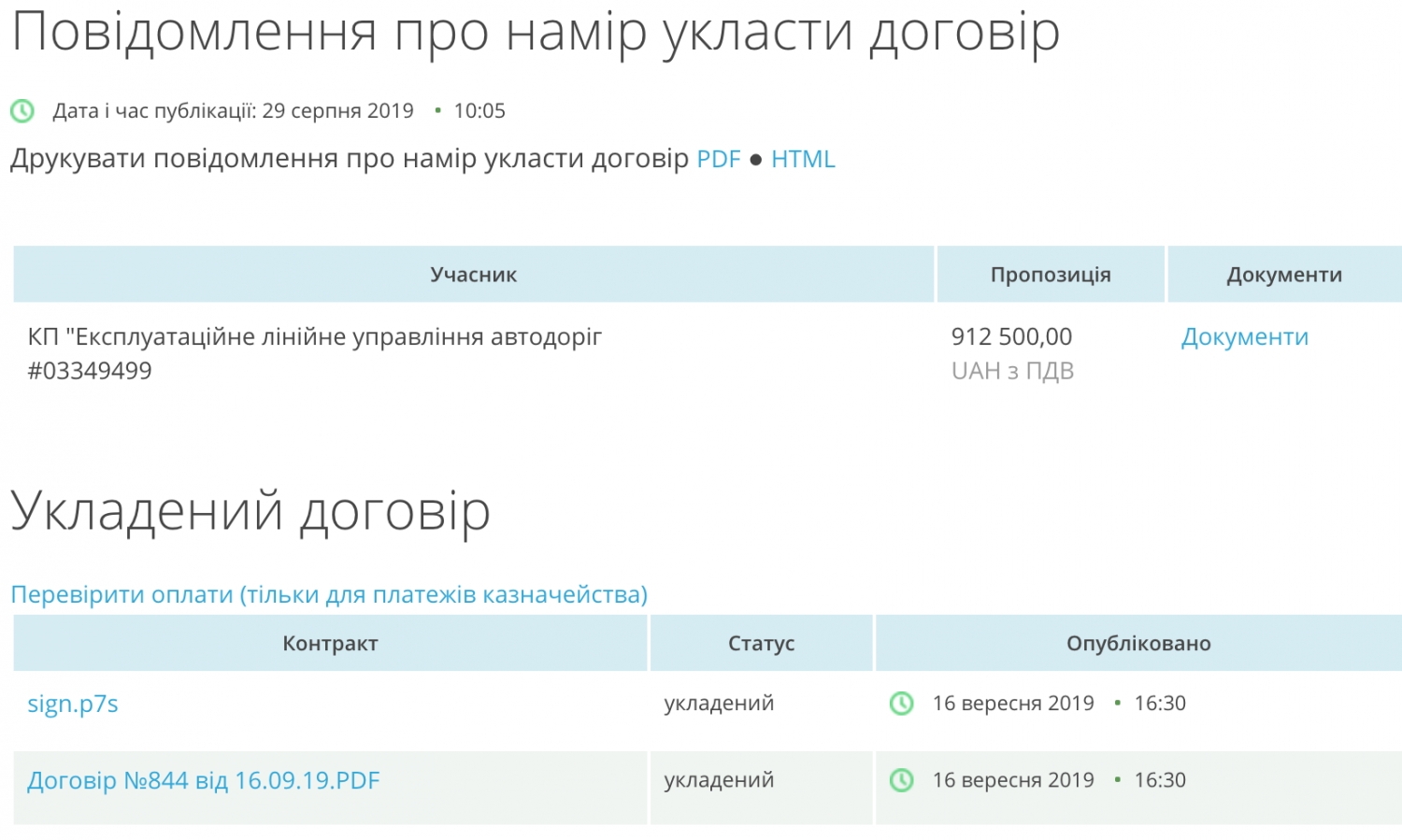The height and width of the screenshot is (840, 1402).
Task: Open the participant's Документи link
Action: point(1244,337)
